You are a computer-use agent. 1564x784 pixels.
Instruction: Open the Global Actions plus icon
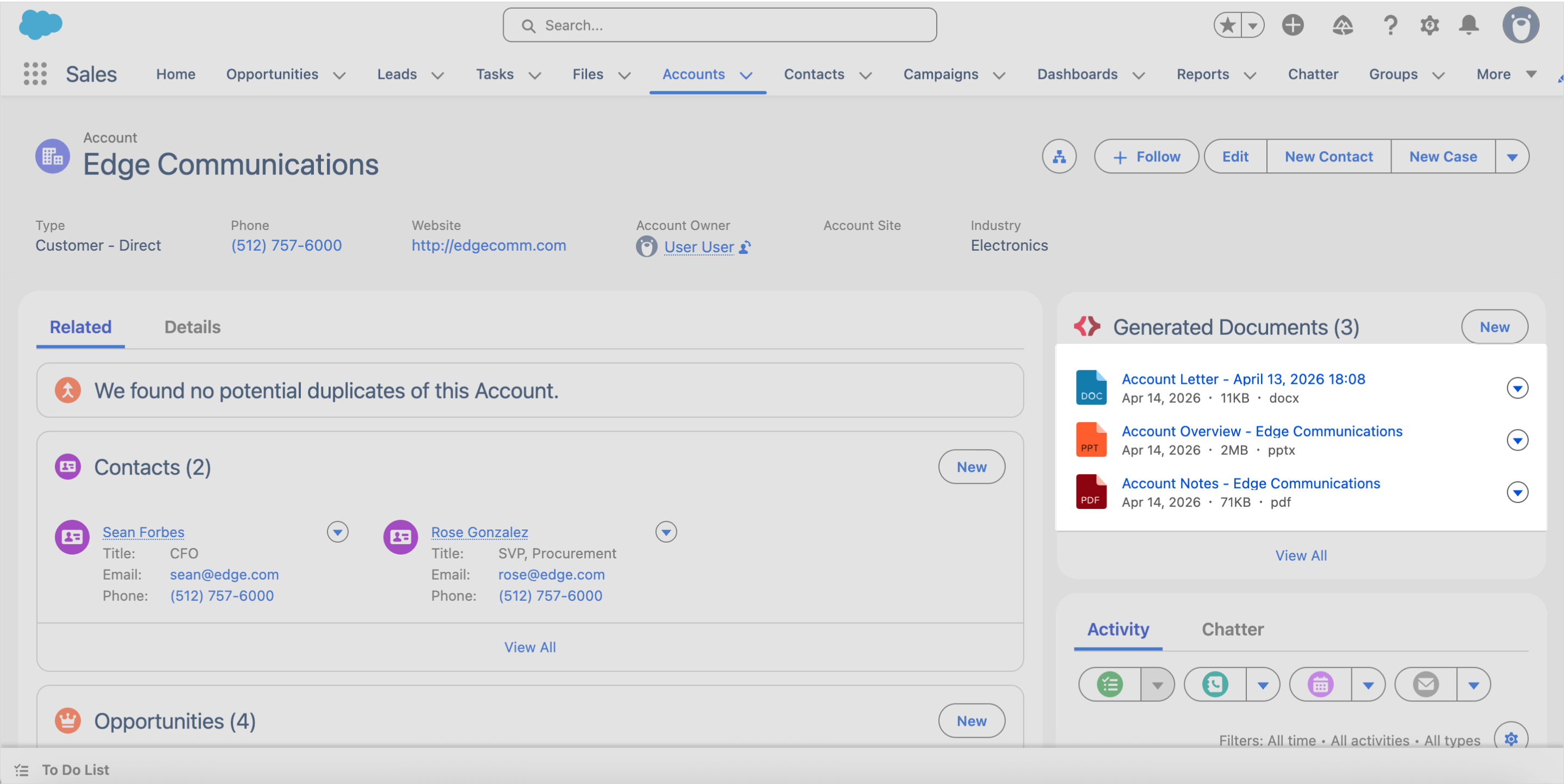coord(1293,26)
